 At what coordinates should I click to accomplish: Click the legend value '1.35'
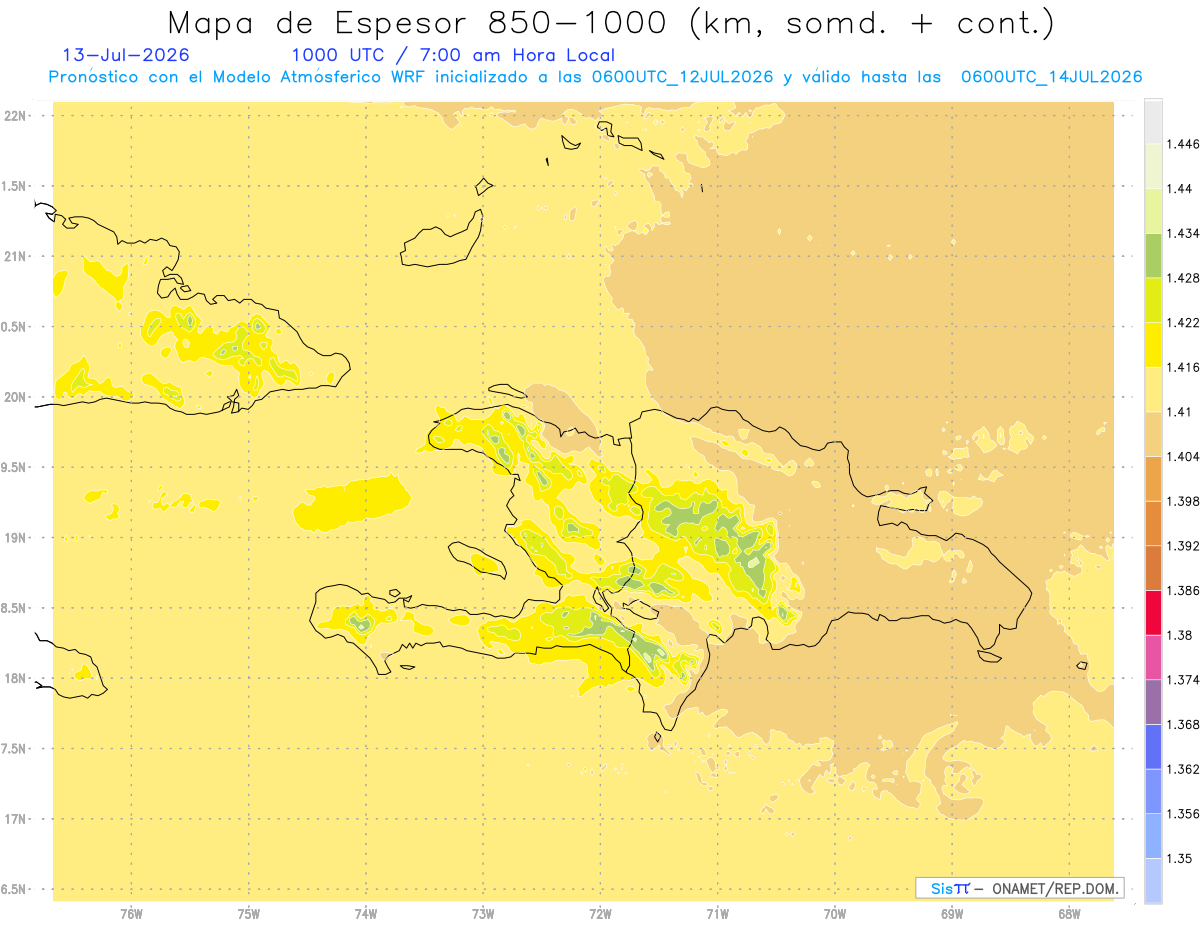point(1180,858)
